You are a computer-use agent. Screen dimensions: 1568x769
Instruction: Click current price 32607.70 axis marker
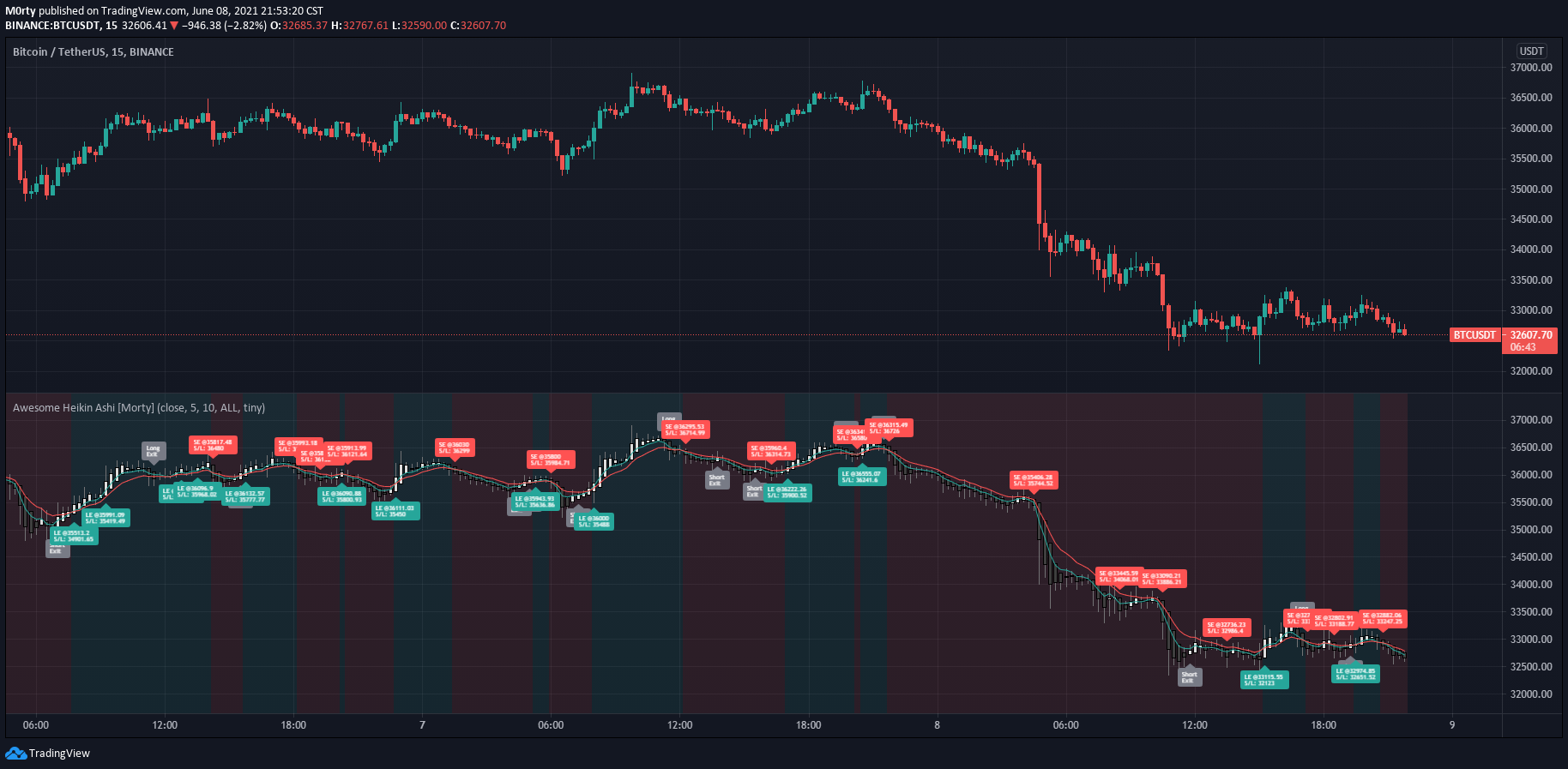[x=1530, y=335]
